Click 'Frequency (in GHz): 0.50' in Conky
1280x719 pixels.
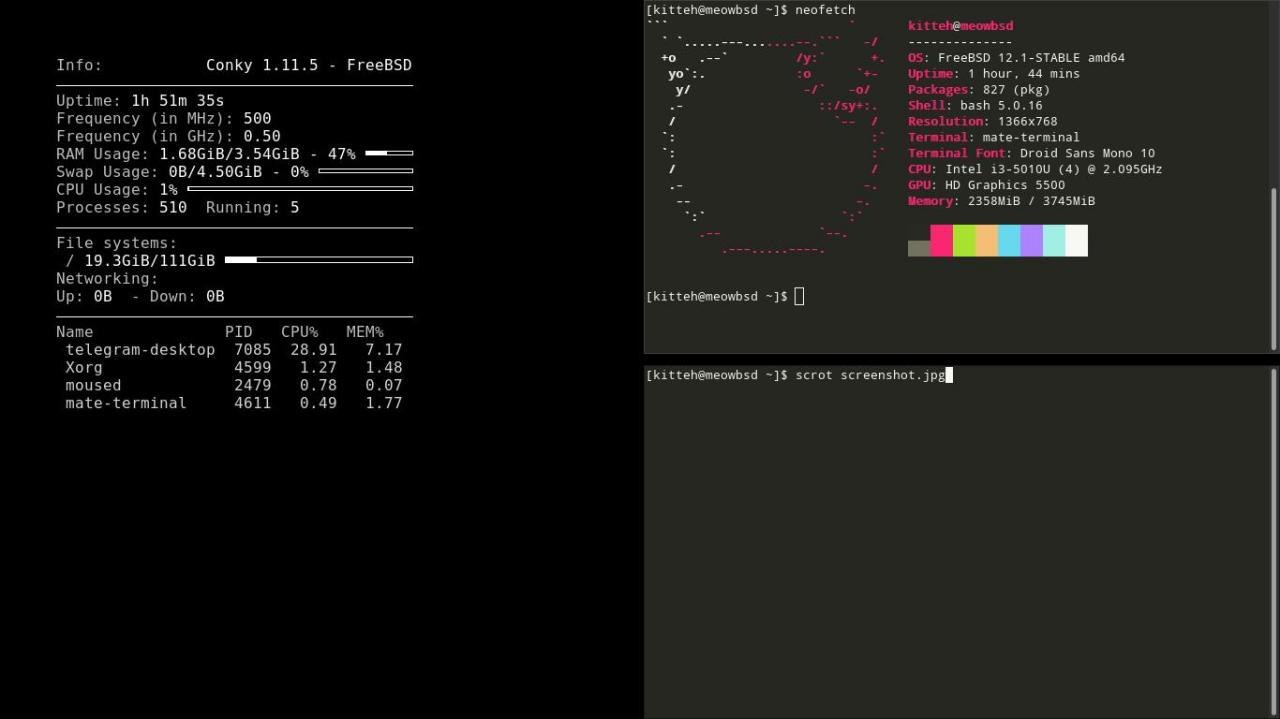click(x=168, y=136)
